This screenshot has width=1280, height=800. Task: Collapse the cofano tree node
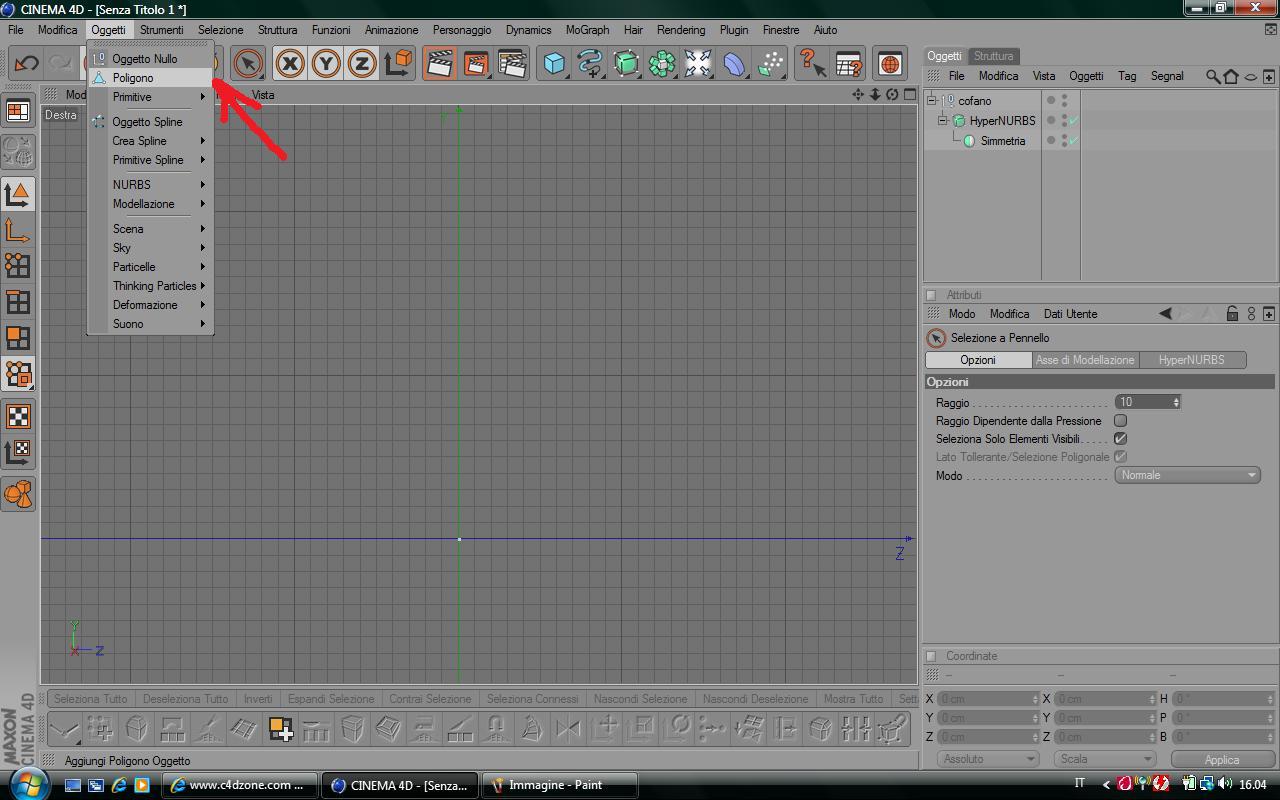[932, 101]
